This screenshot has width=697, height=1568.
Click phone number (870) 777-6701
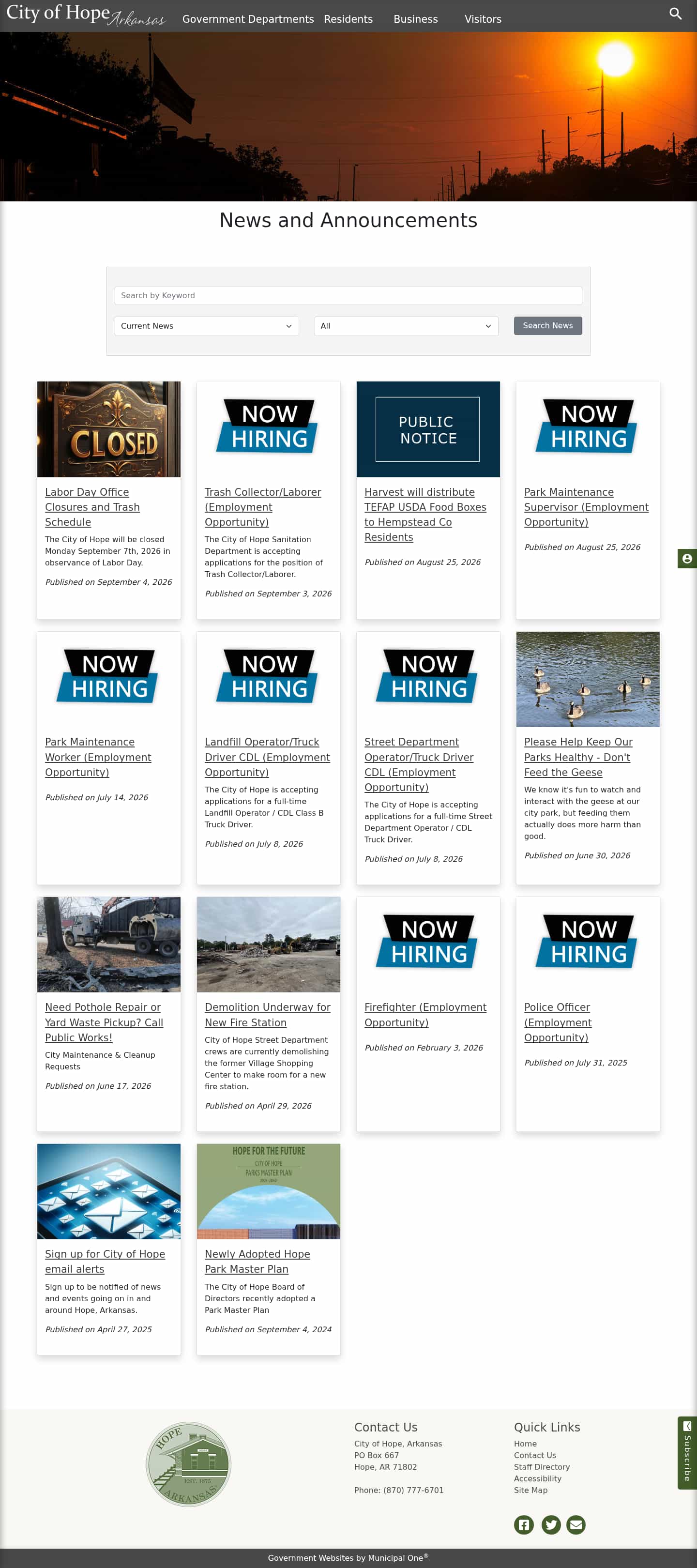[x=413, y=1490]
